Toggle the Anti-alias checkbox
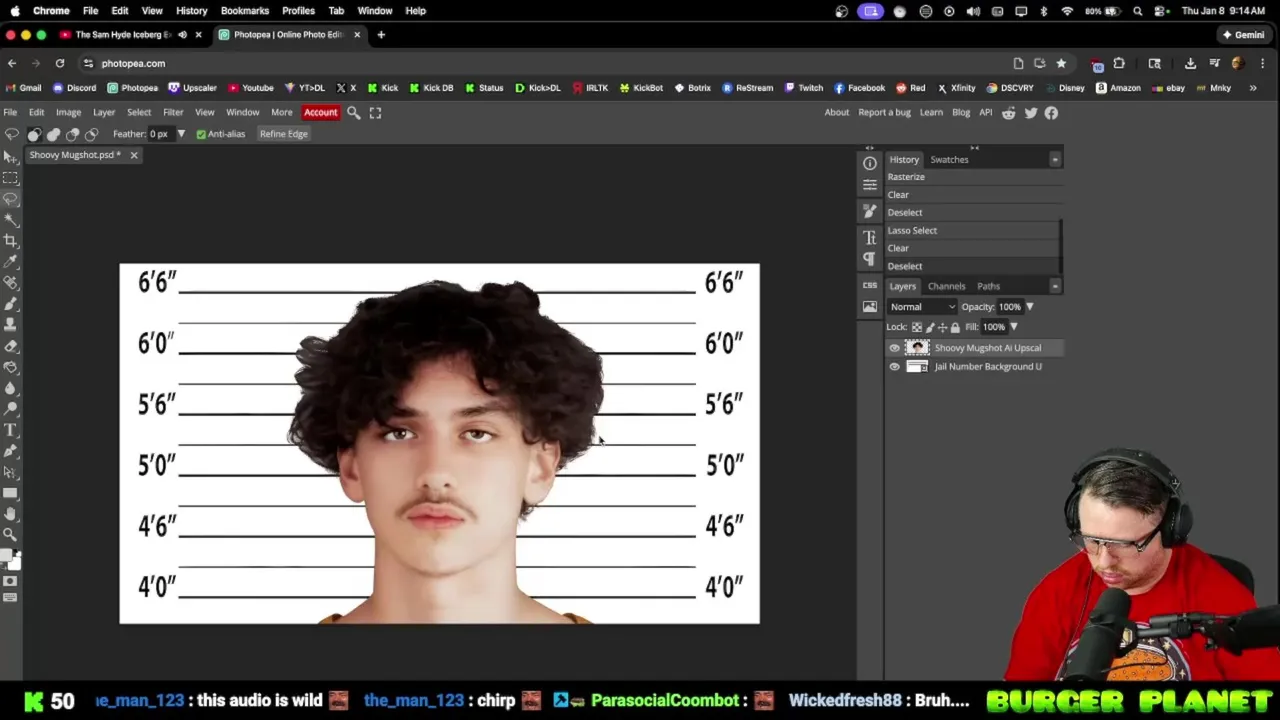 point(201,134)
